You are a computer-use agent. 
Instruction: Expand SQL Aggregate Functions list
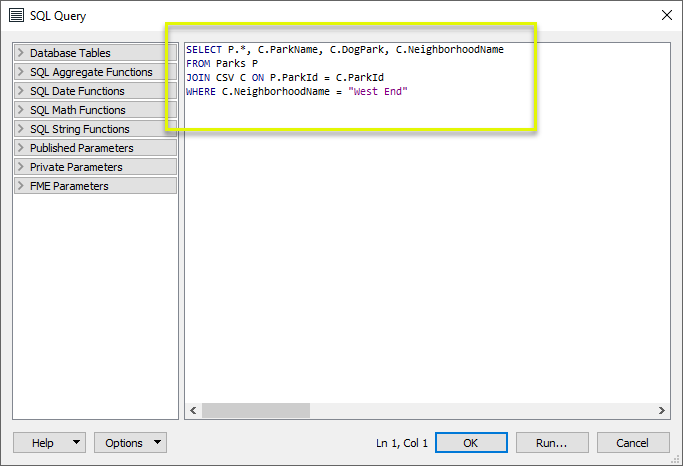coord(95,72)
